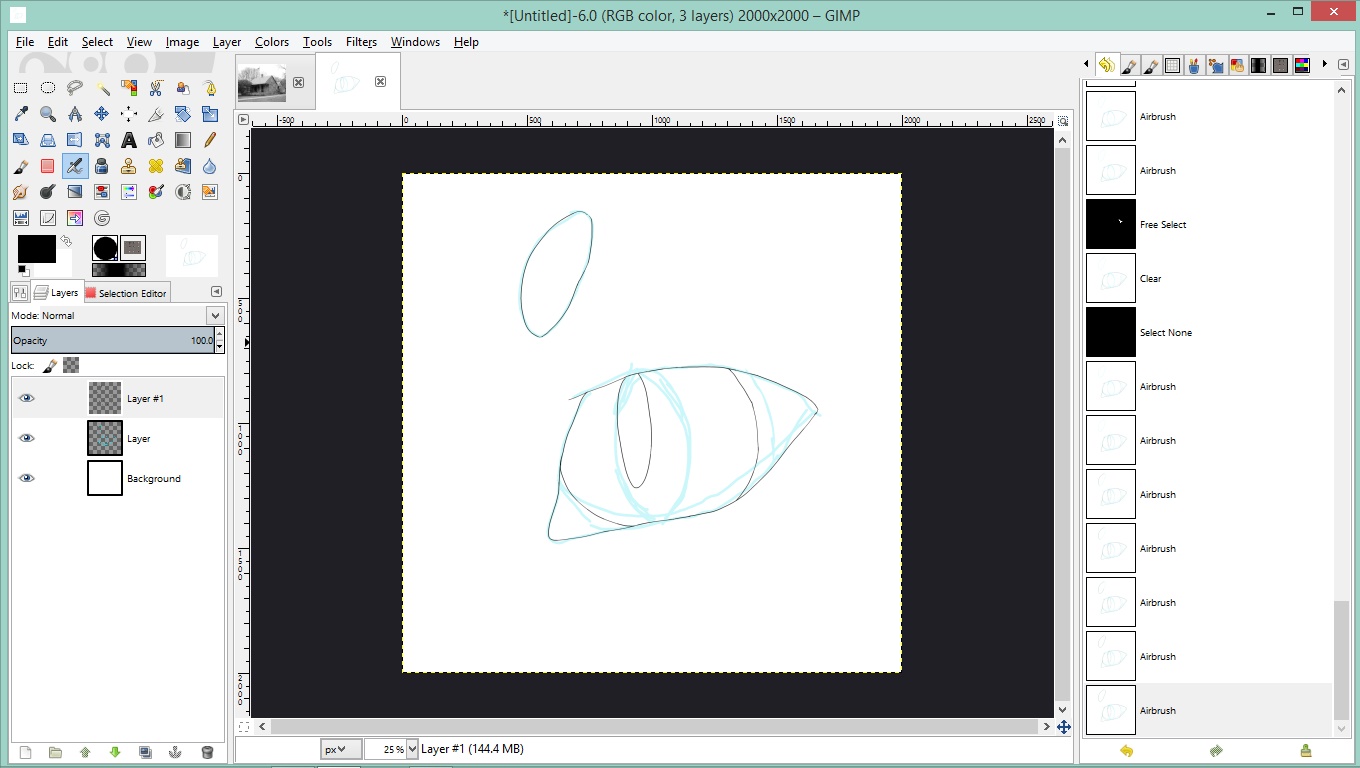Click the canvas navigation cross icon
The image size is (1360, 768).
[x=1063, y=727]
